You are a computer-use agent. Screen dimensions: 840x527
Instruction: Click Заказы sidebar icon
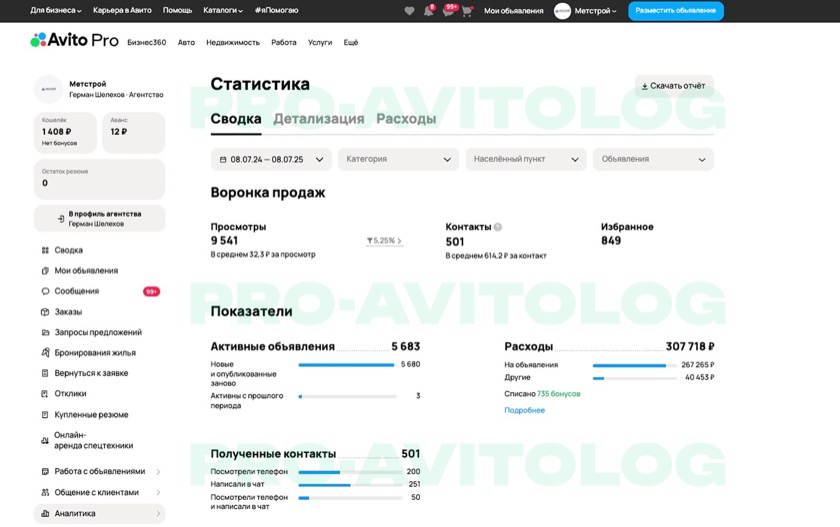click(45, 312)
